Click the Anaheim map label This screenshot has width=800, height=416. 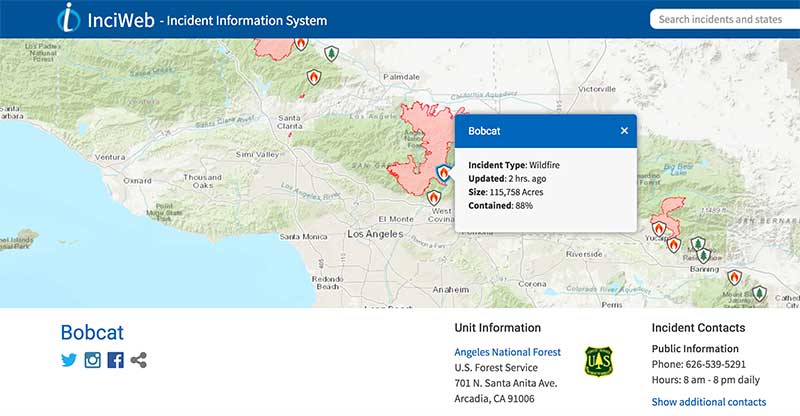[451, 289]
